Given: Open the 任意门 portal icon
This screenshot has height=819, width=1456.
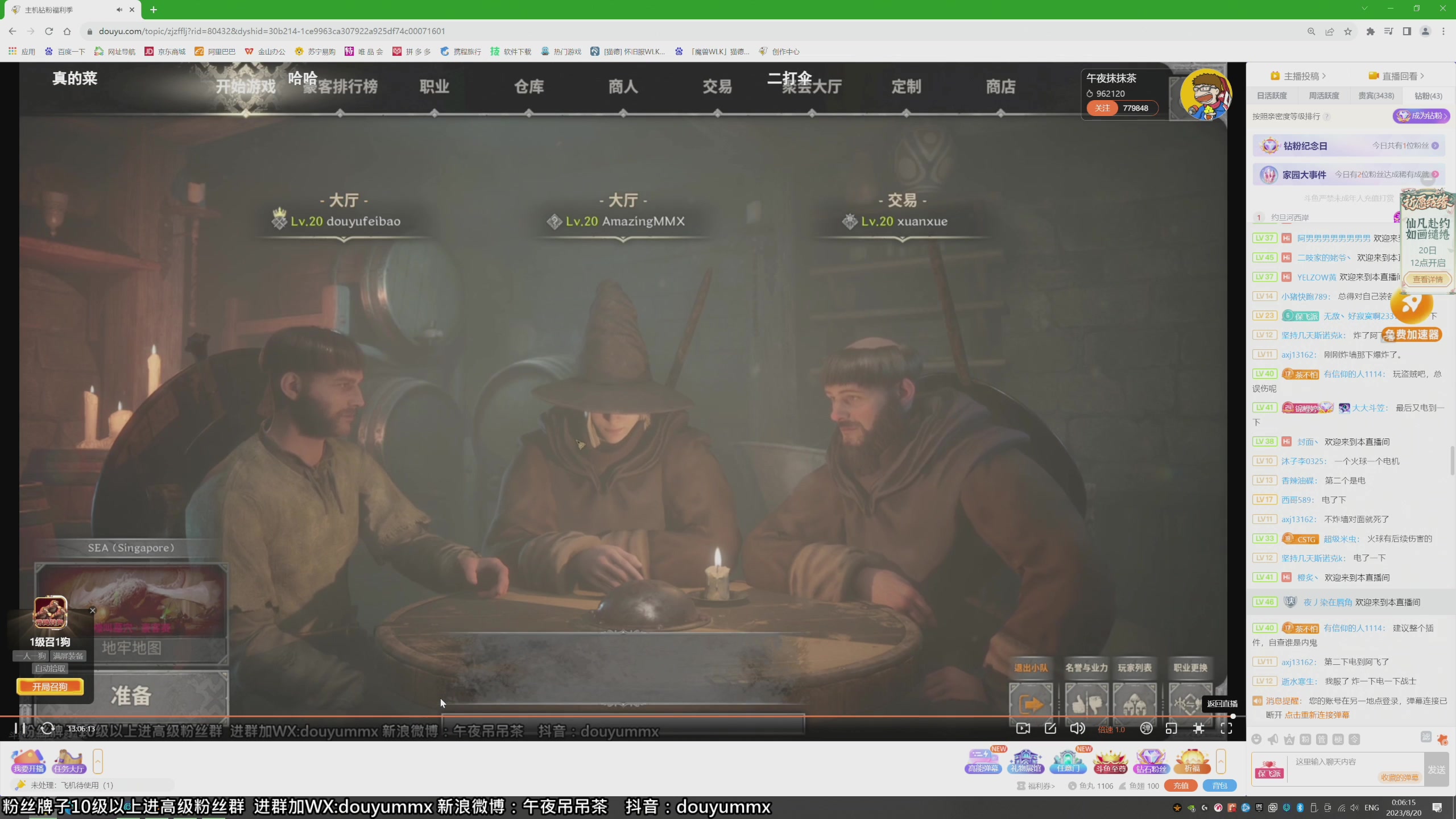Looking at the screenshot, I should pos(1068,761).
